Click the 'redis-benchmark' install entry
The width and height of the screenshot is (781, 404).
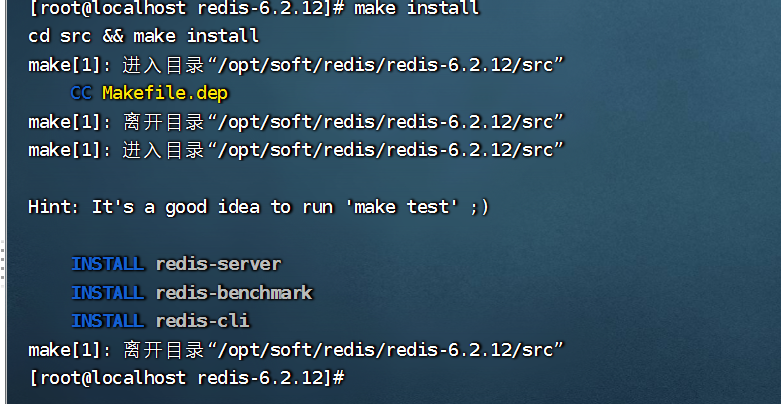[234, 292]
